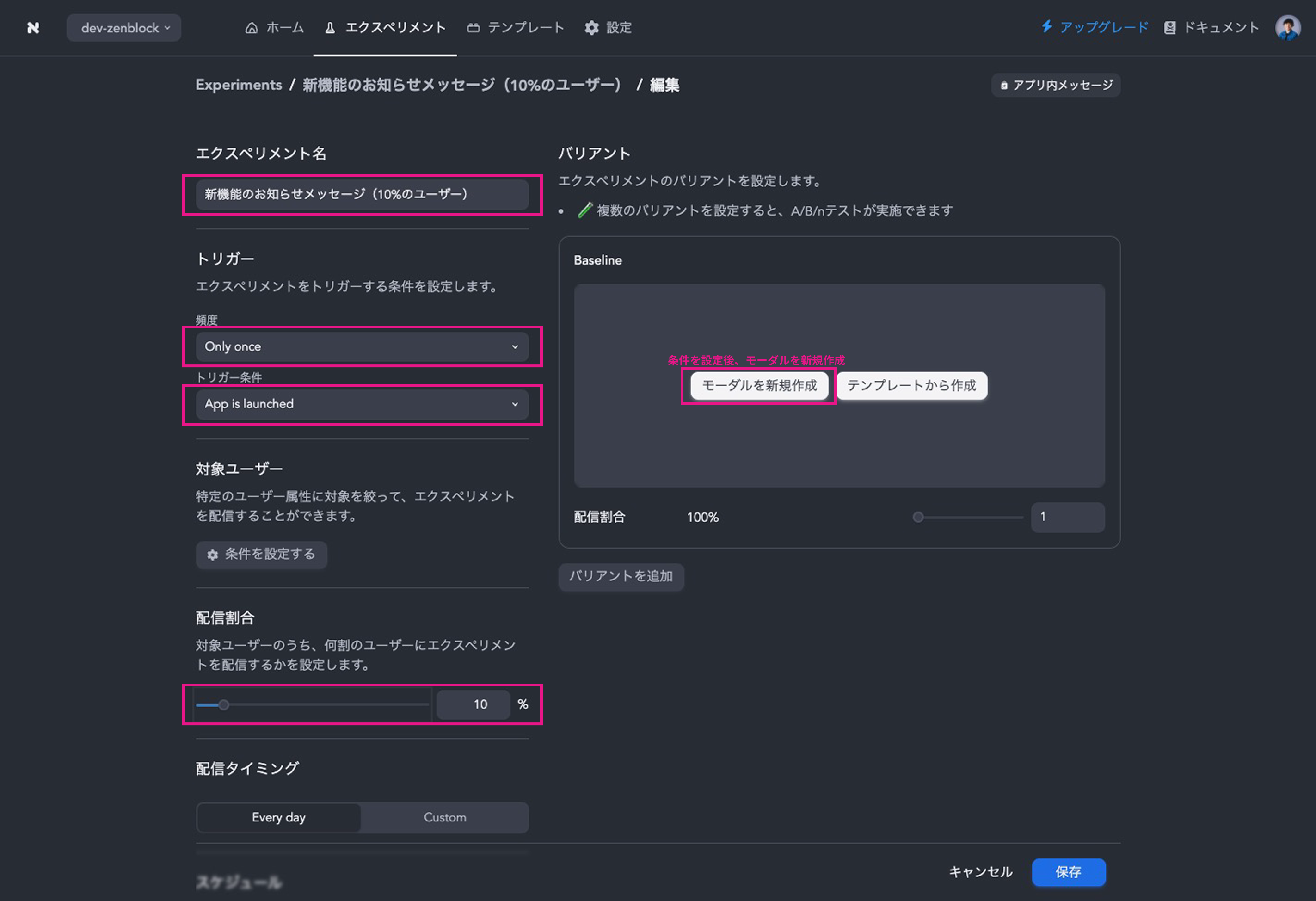
Task: Select Every day delivery timing
Action: (x=279, y=817)
